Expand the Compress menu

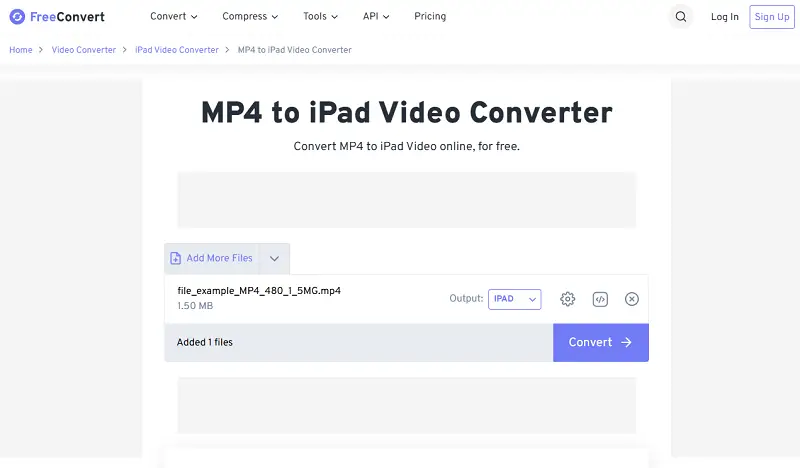(x=250, y=16)
